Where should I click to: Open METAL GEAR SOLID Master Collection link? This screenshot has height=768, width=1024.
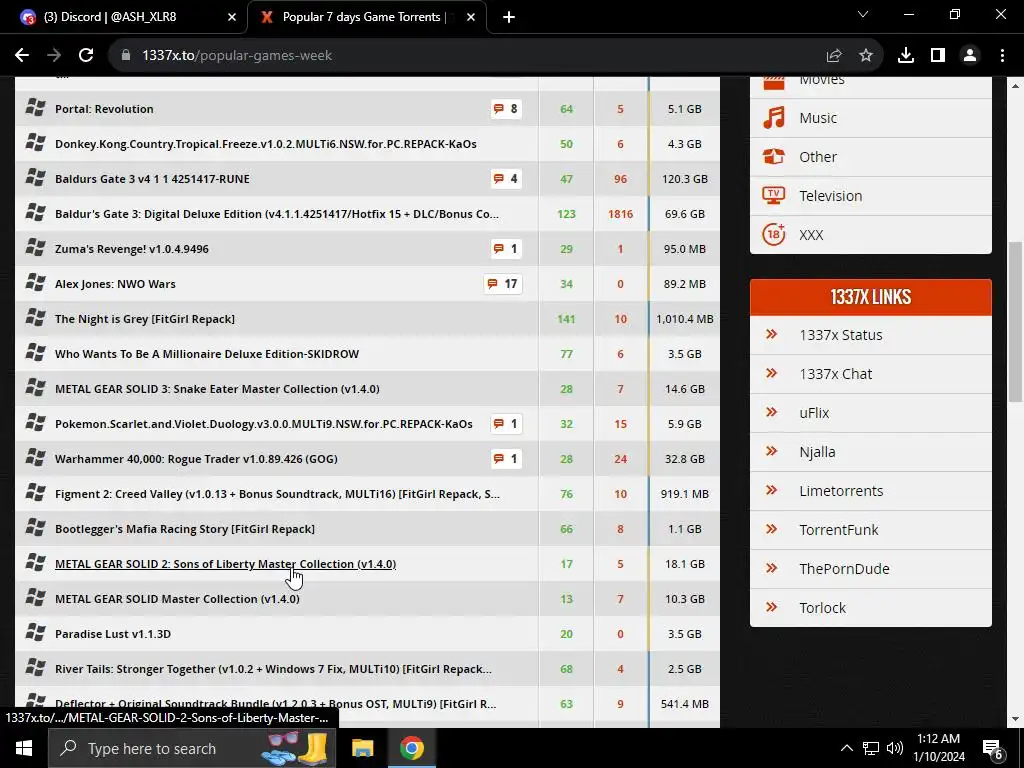(178, 599)
